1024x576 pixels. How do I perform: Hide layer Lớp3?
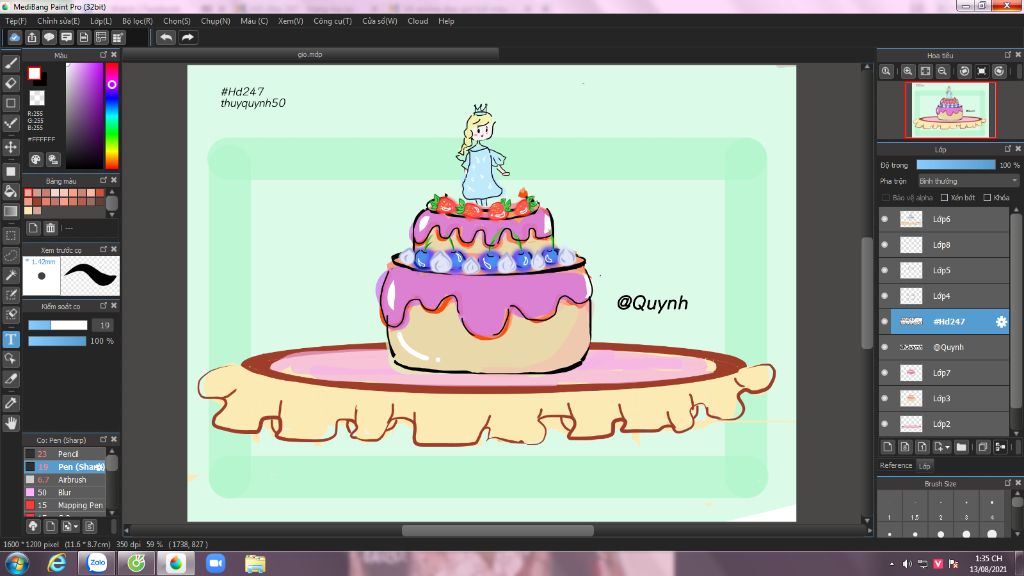click(x=885, y=398)
